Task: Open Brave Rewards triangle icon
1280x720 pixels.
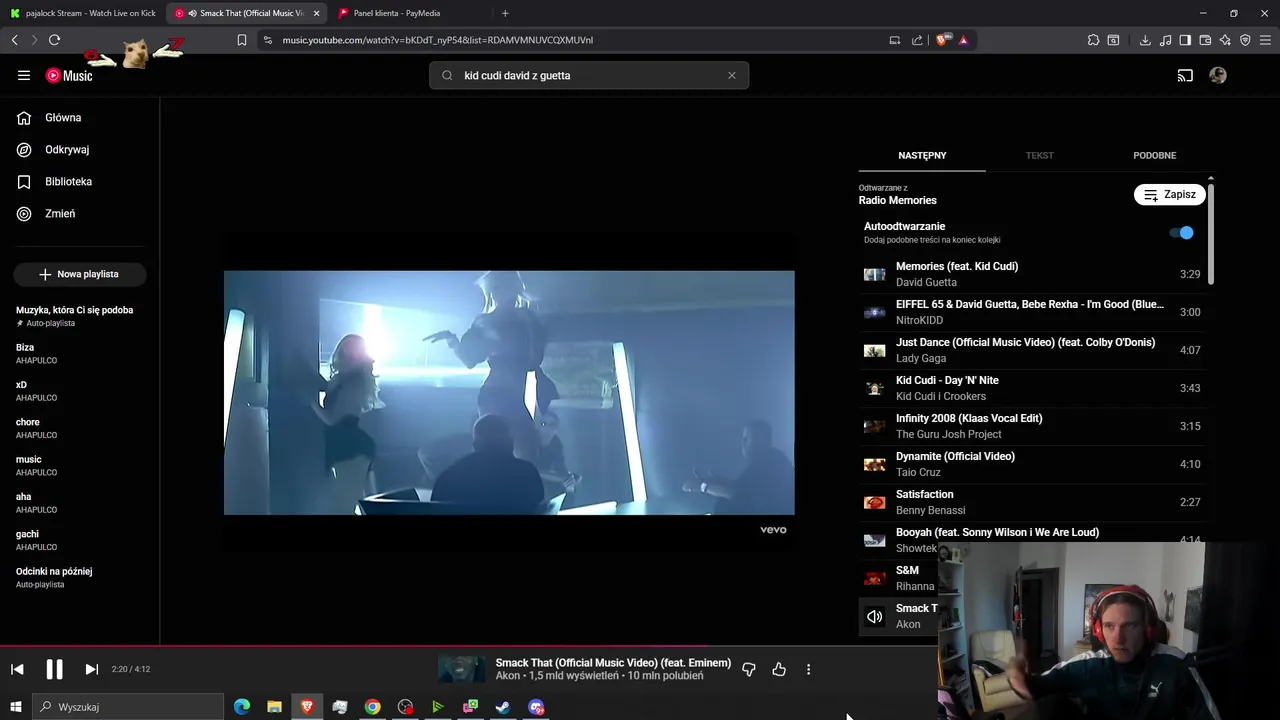Action: click(x=963, y=40)
